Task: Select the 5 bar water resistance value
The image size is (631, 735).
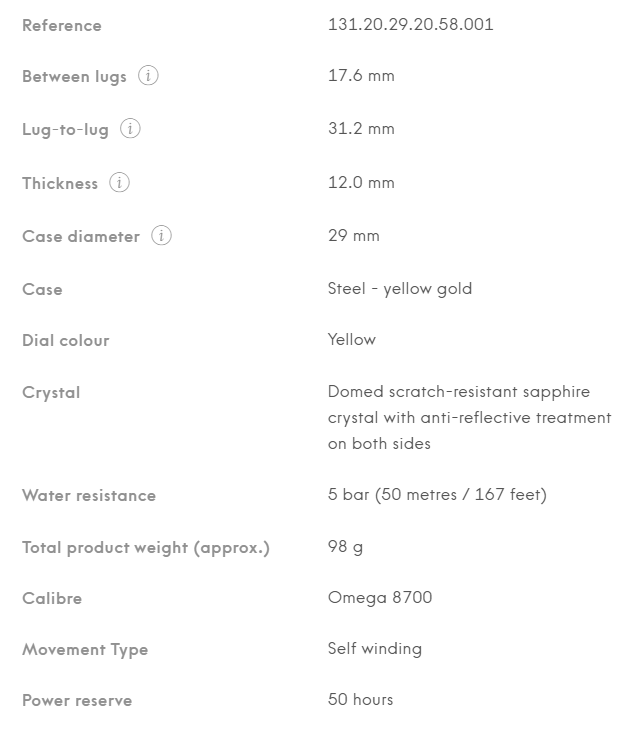Action: (437, 495)
